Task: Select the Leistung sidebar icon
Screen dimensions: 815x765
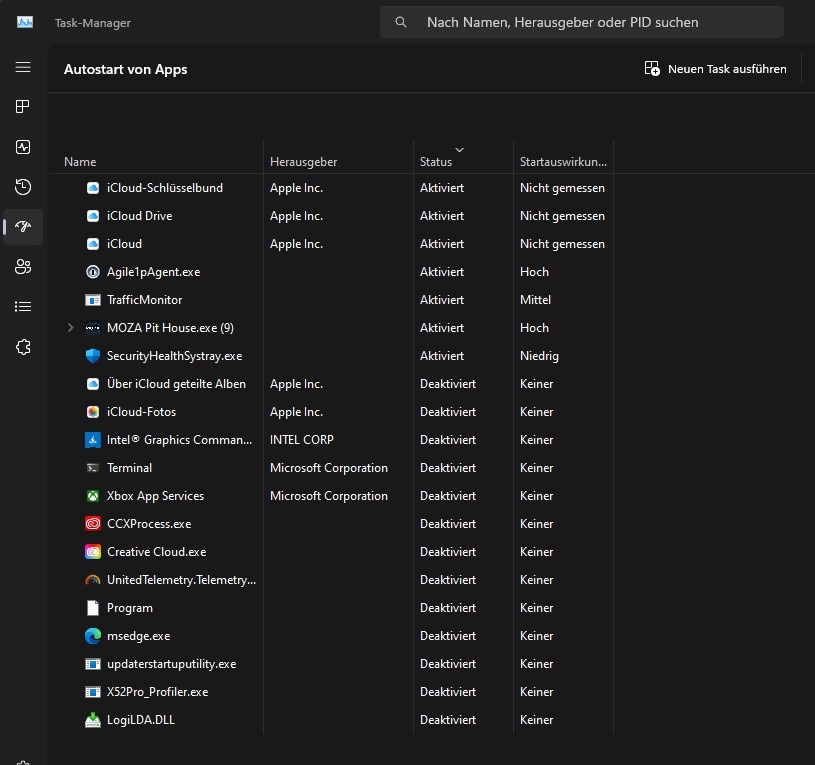Action: point(22,147)
